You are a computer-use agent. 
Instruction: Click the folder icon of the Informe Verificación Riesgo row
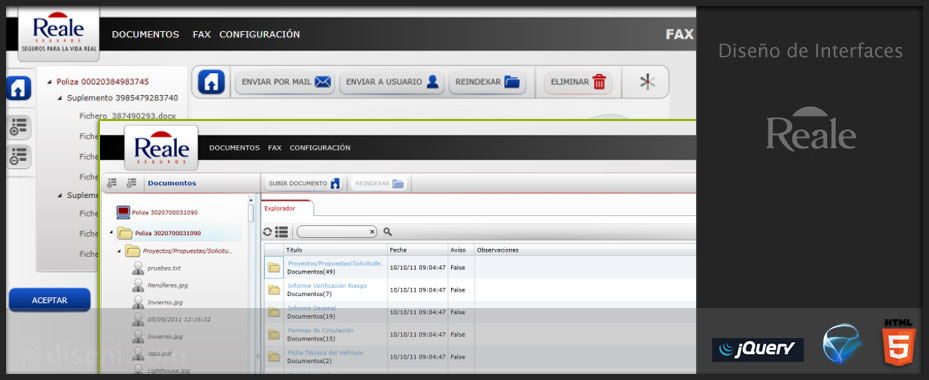[274, 290]
